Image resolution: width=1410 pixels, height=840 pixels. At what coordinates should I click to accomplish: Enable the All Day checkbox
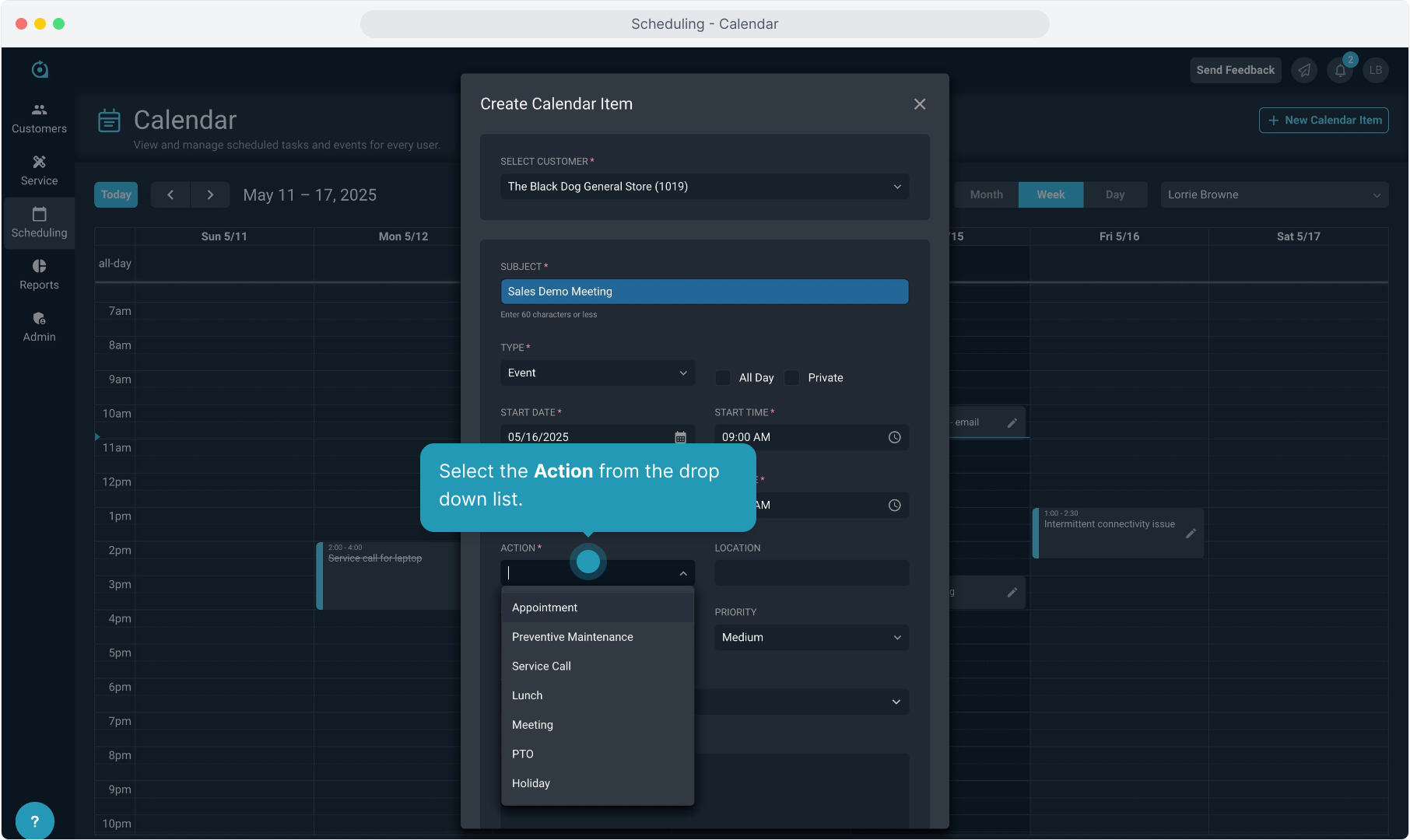click(x=723, y=378)
